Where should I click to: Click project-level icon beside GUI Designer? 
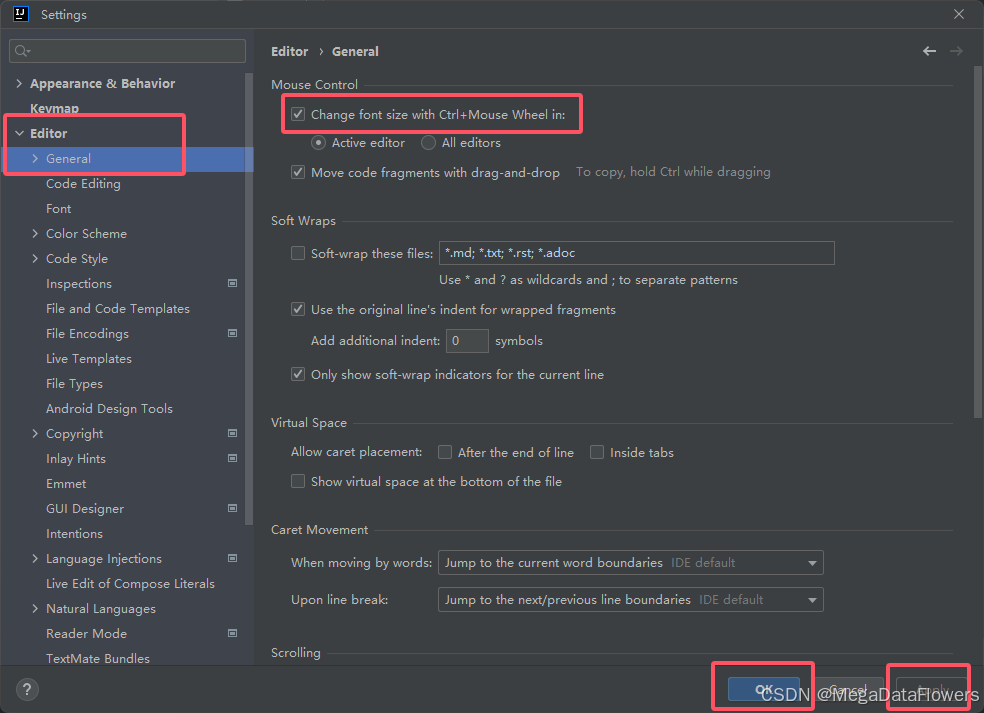232,508
